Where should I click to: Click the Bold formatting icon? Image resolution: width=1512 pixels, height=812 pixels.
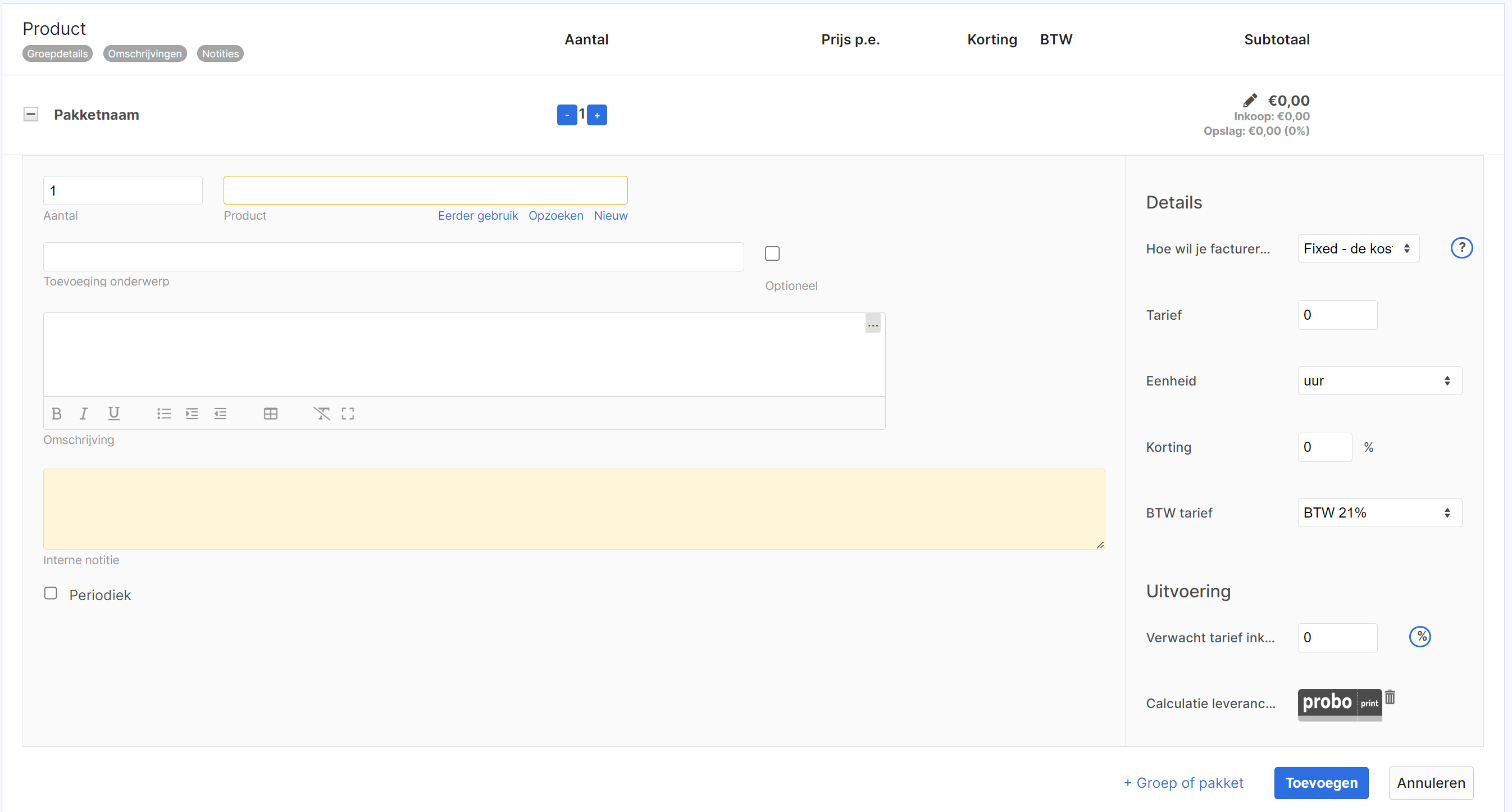pyautogui.click(x=56, y=414)
